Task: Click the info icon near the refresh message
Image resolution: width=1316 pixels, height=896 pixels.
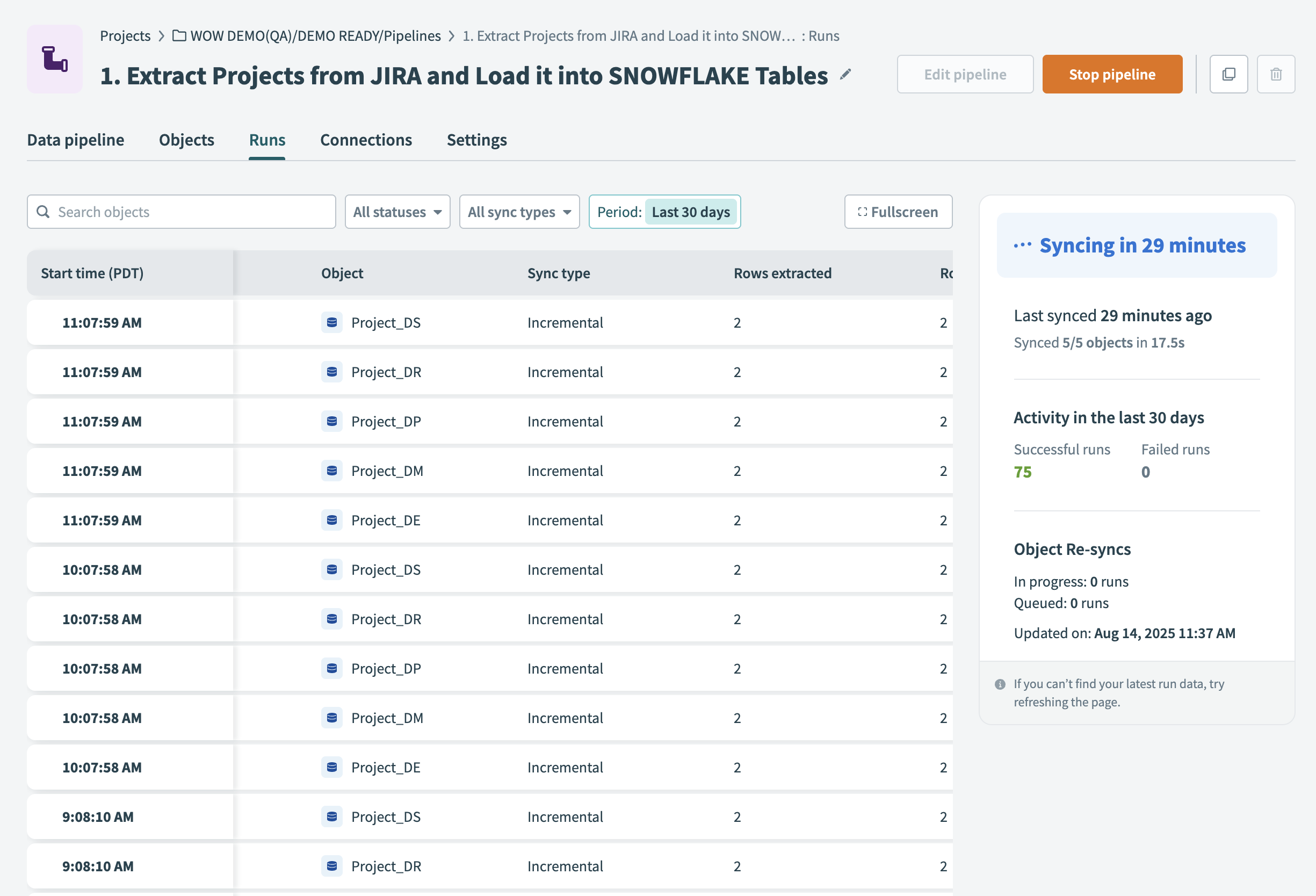Action: (x=1001, y=684)
